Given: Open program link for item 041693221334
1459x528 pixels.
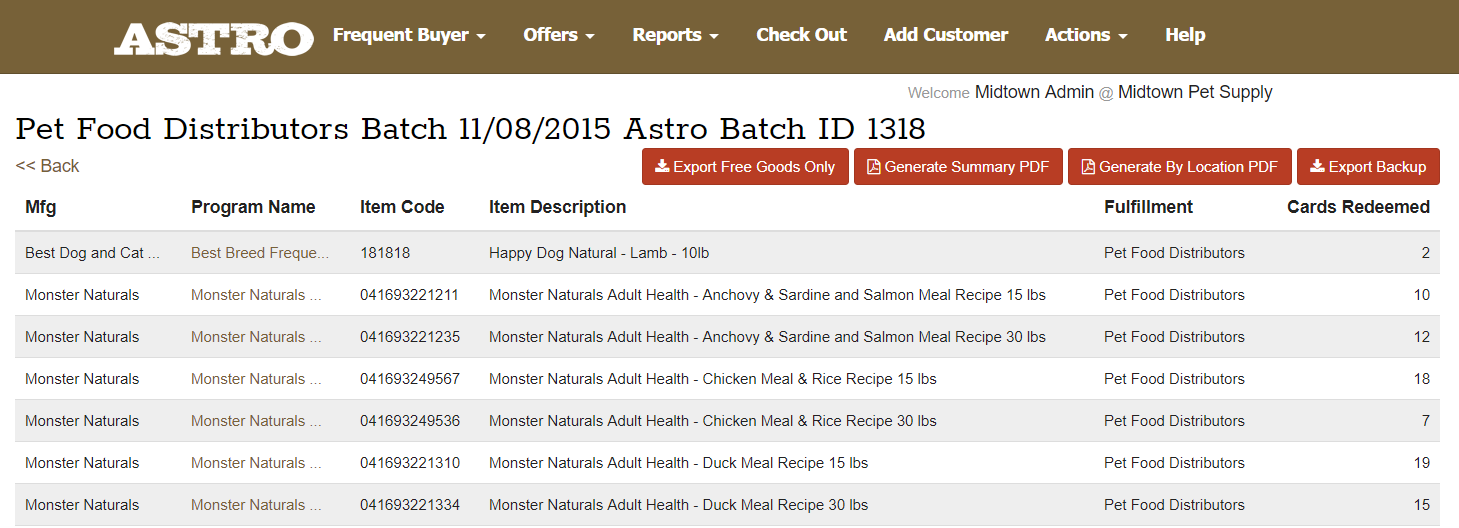Looking at the screenshot, I should click(x=256, y=505).
